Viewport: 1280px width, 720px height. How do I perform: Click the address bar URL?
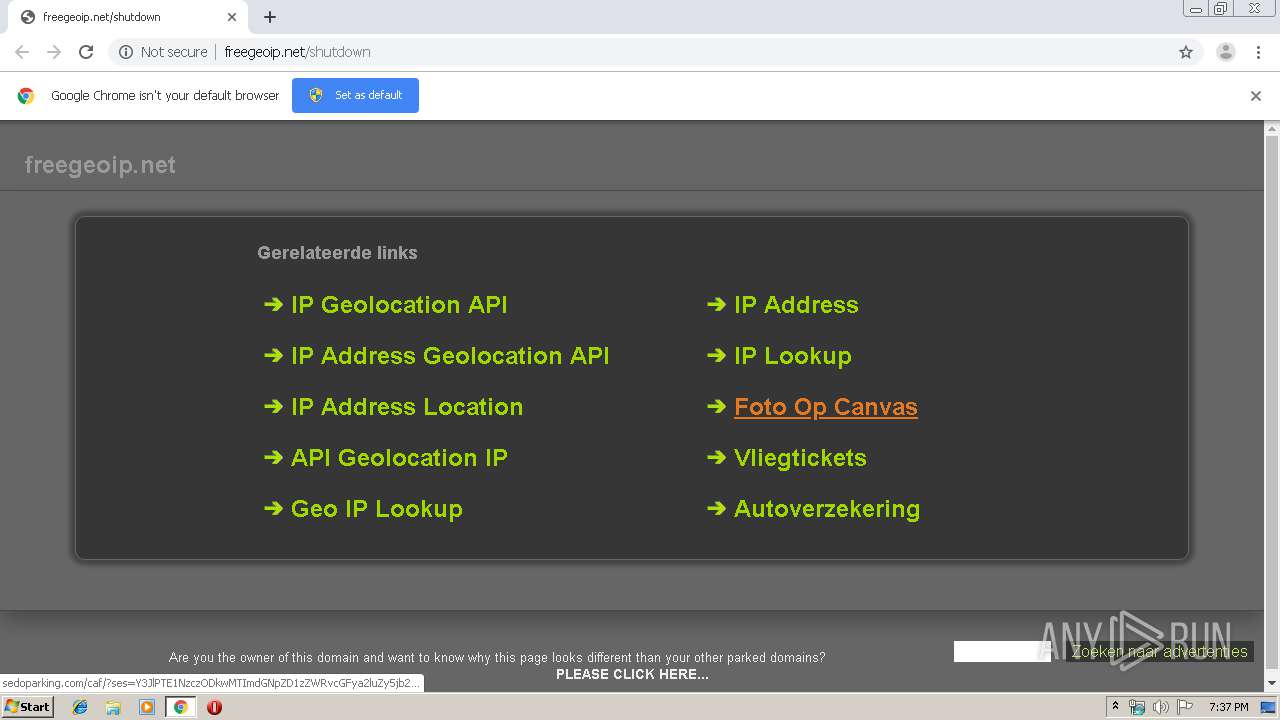298,52
